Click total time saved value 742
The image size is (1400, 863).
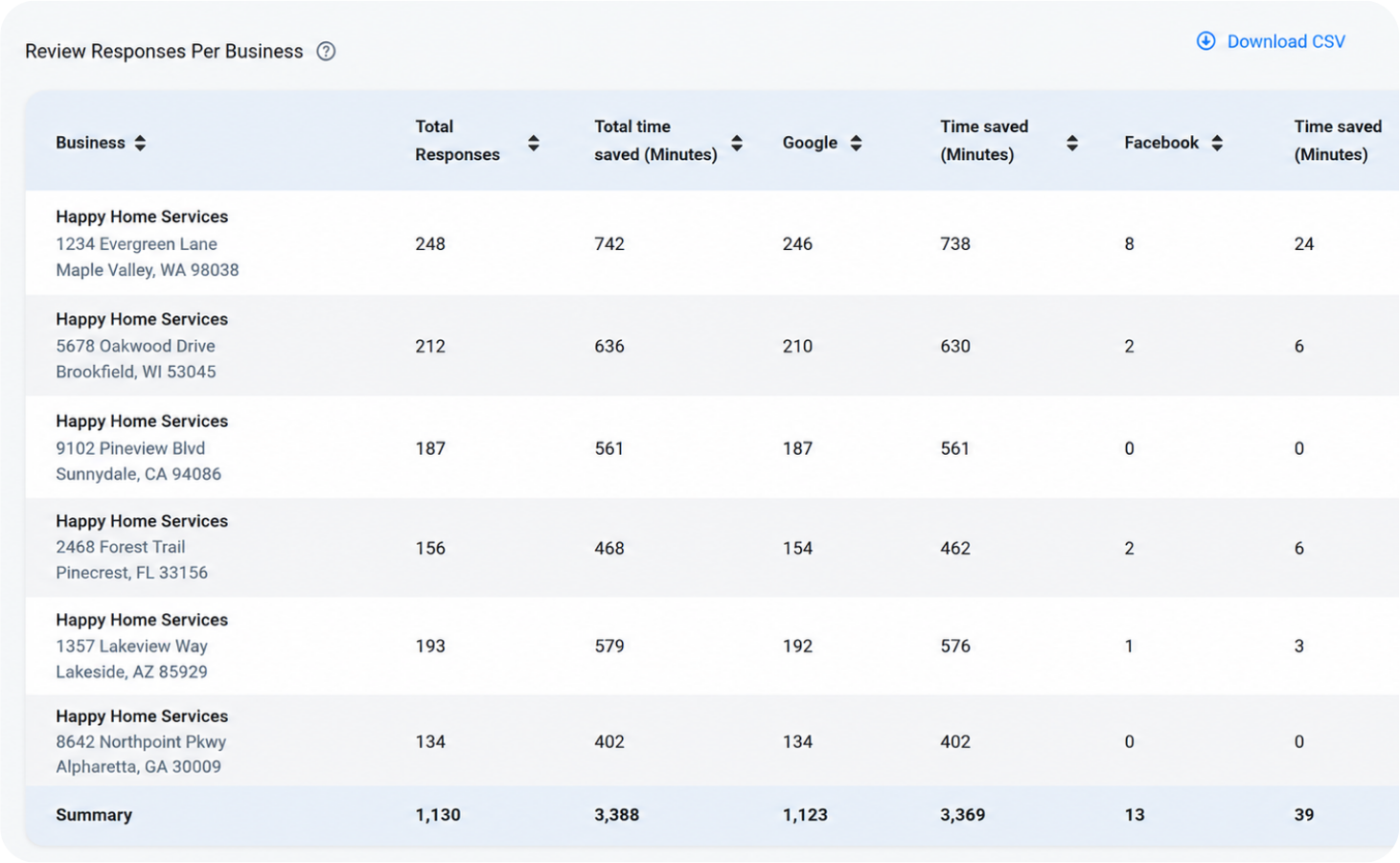[609, 244]
